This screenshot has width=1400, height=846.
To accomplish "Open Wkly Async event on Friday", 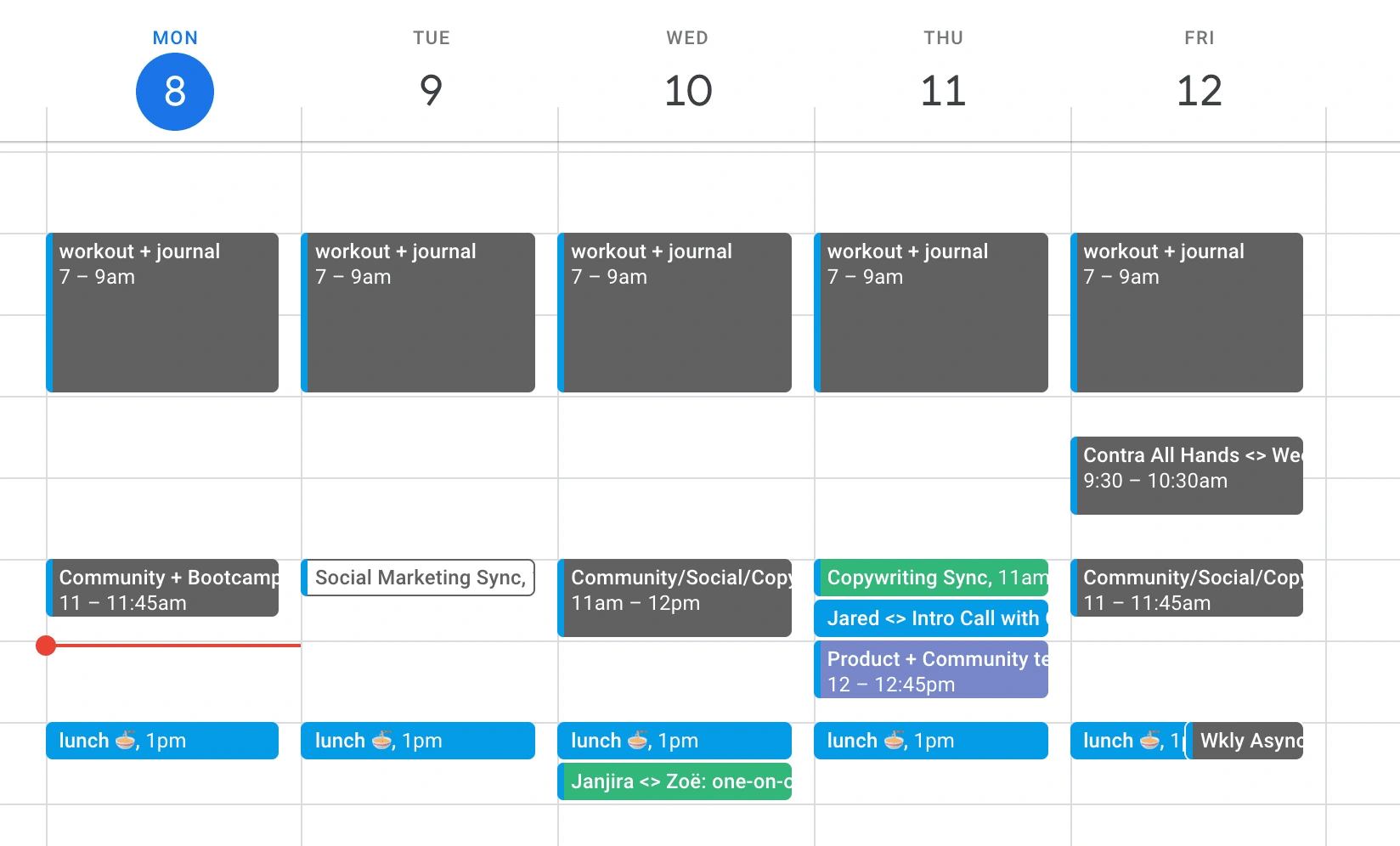I will [1245, 741].
